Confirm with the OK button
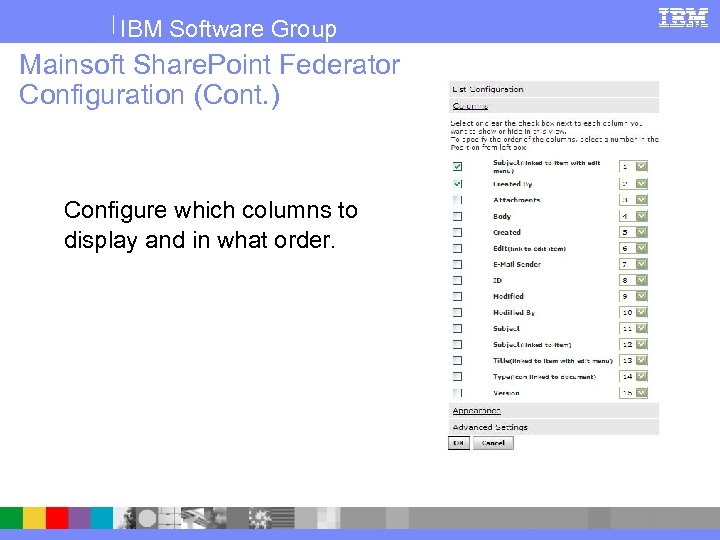 (x=459, y=443)
